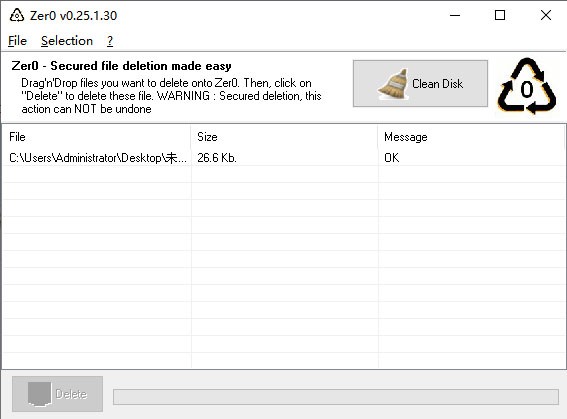This screenshot has width=567, height=419.
Task: Click the Clean Disk button label
Action: pyautogui.click(x=437, y=84)
